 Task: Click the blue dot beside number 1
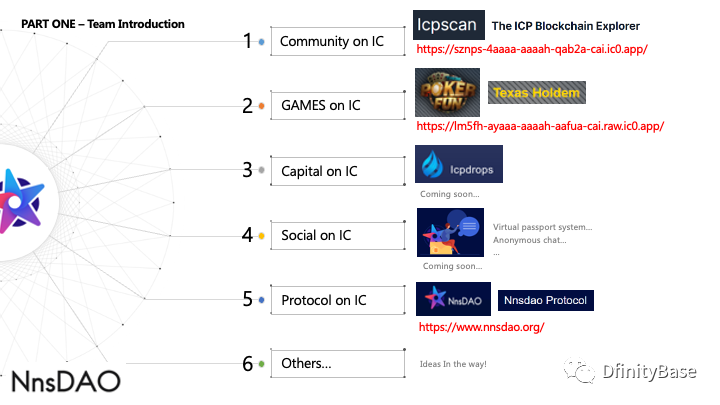[261, 42]
